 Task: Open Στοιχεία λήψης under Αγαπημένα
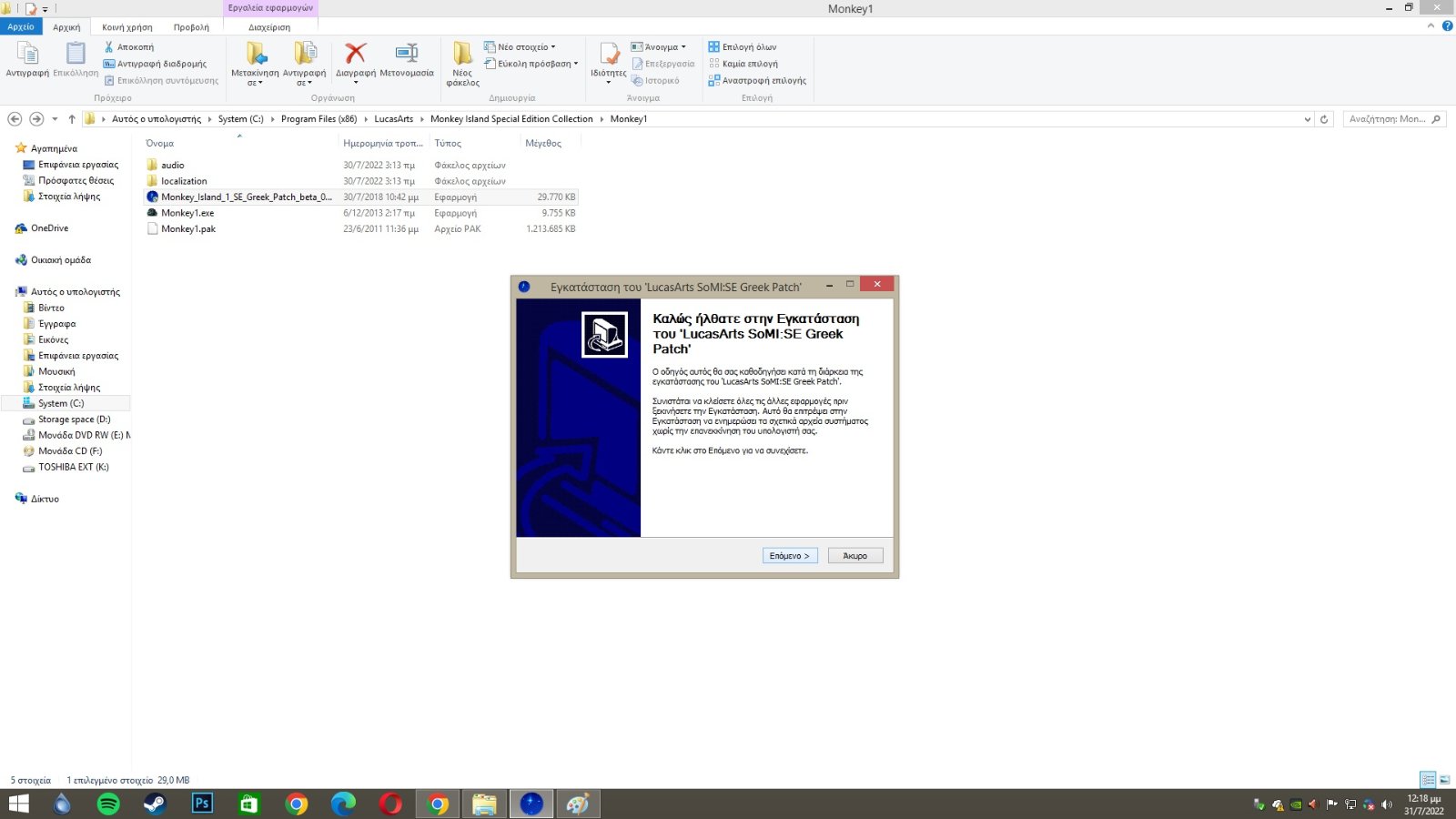click(x=69, y=197)
